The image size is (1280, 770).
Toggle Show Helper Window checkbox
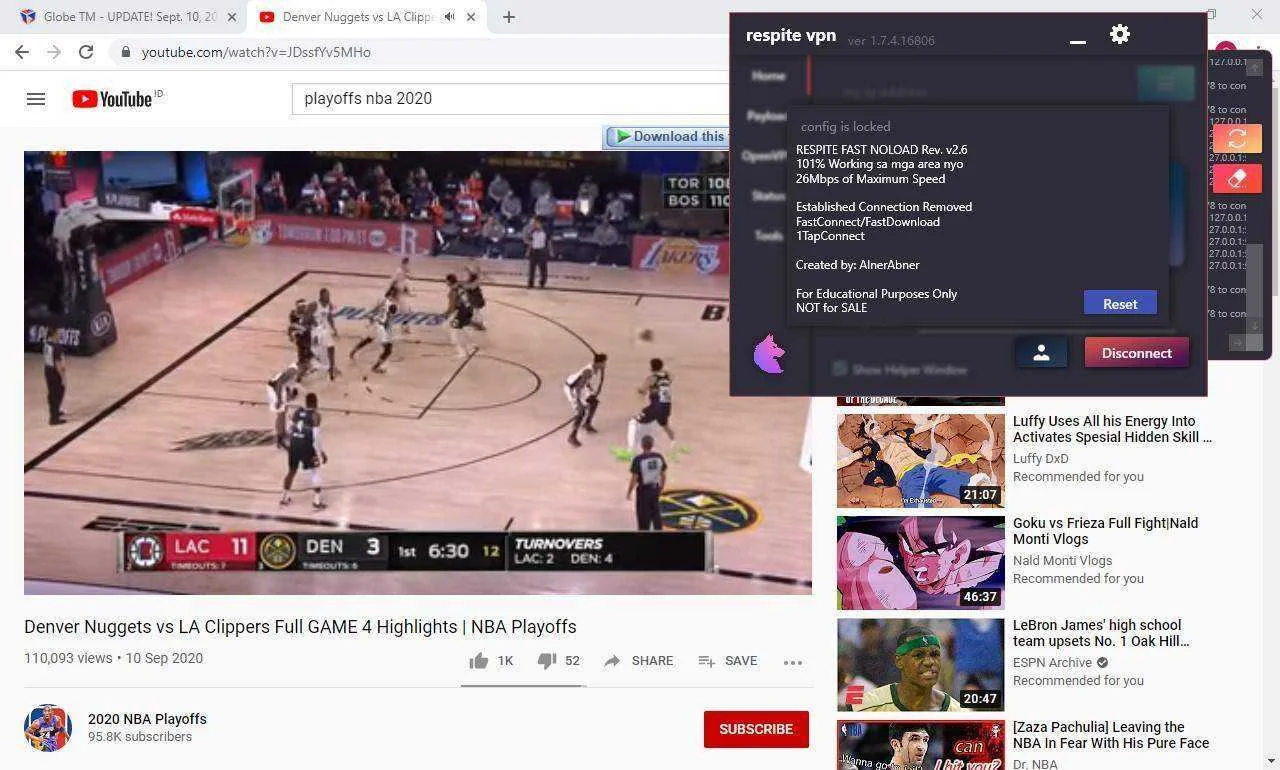[x=840, y=369]
